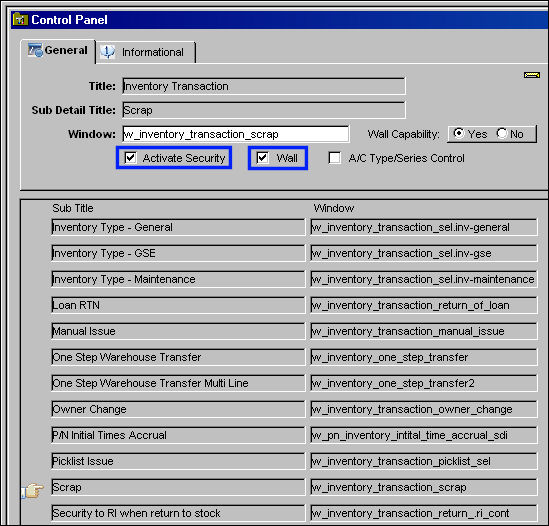Click the Control Panel title bar icon

pos(20,19)
